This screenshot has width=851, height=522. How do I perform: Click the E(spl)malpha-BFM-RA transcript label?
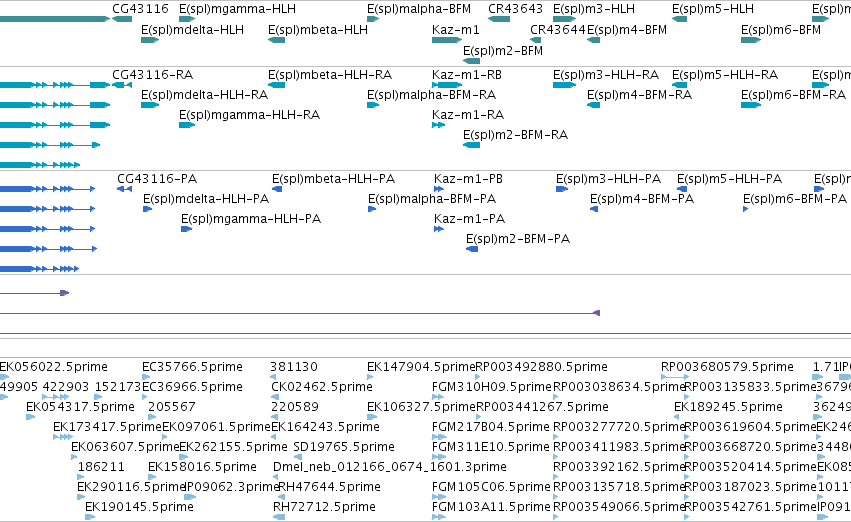[431, 95]
